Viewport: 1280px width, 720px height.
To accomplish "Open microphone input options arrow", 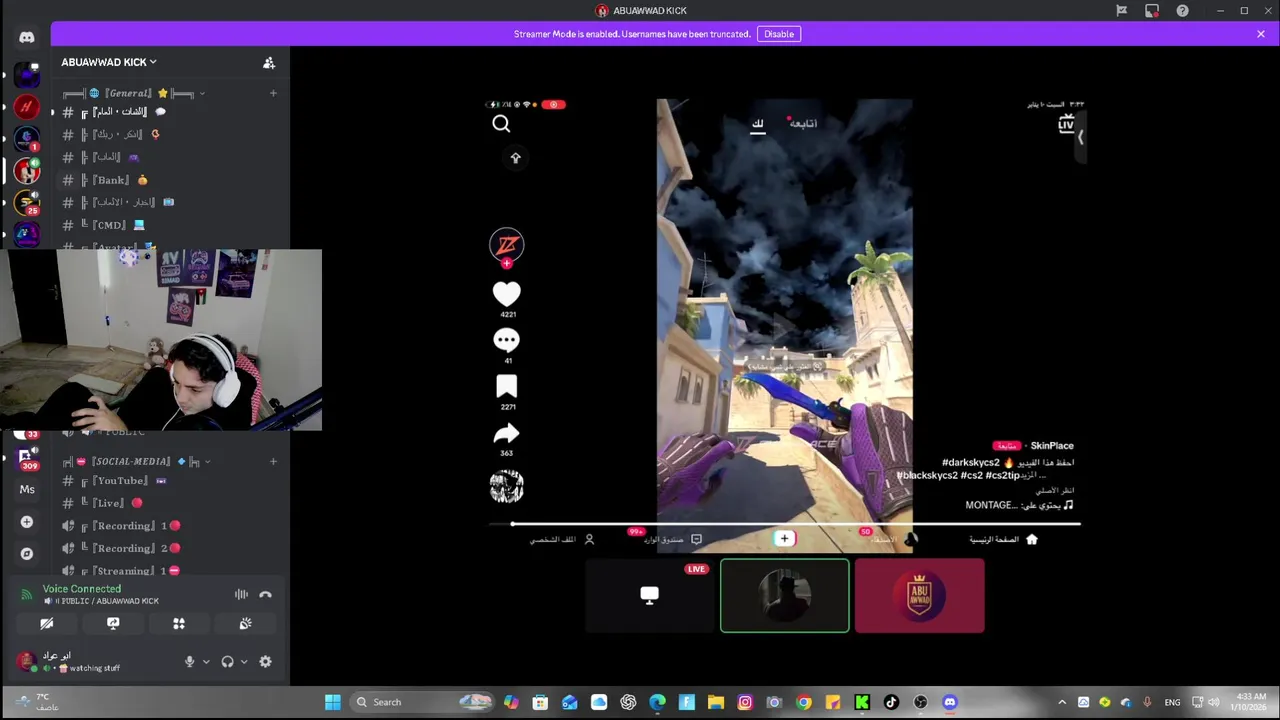I will click(x=205, y=661).
